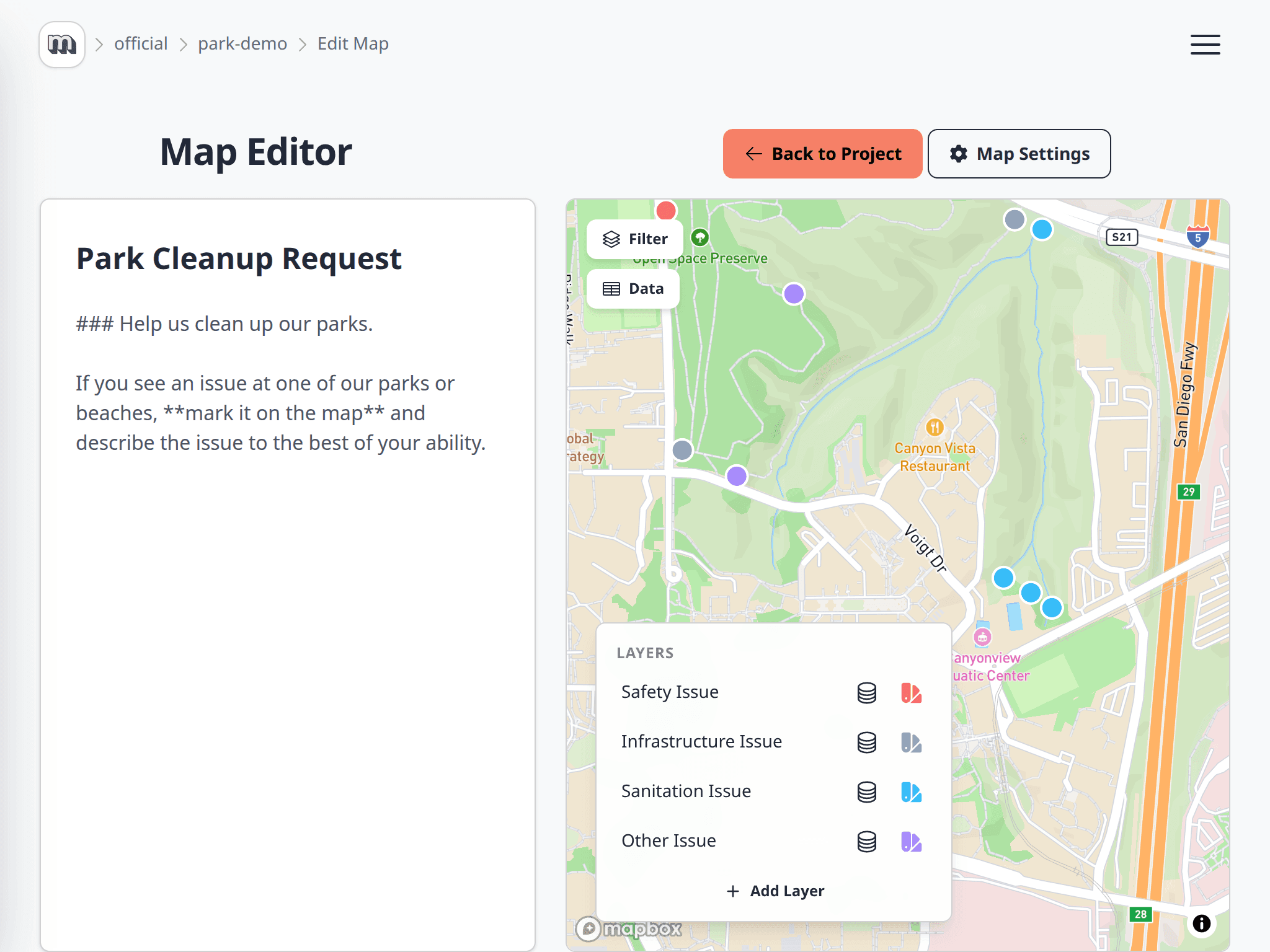This screenshot has width=1270, height=952.
Task: Open the hamburger menu
Action: (1205, 45)
